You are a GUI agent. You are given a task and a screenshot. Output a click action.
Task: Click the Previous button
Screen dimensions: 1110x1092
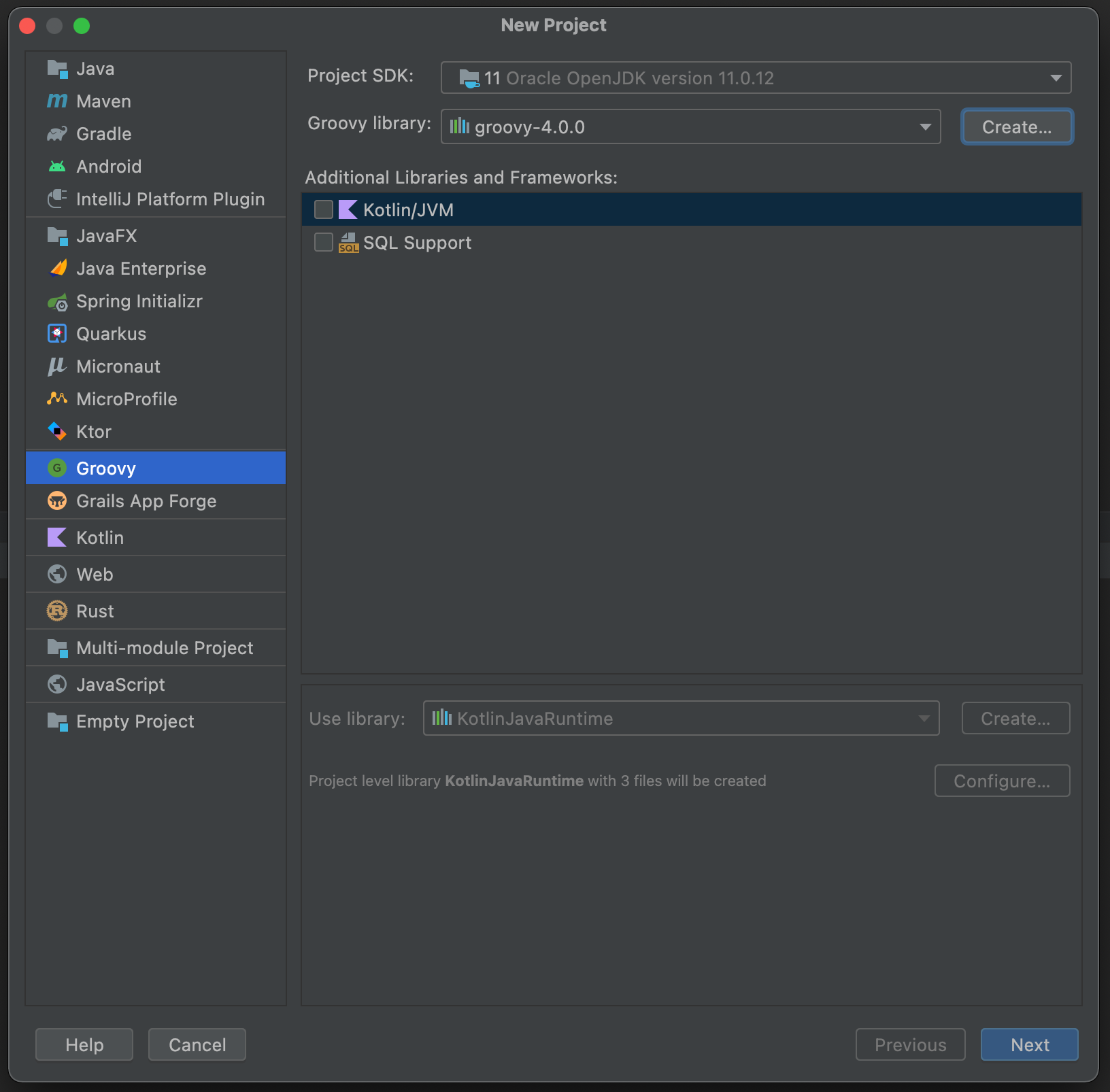pyautogui.click(x=910, y=1044)
